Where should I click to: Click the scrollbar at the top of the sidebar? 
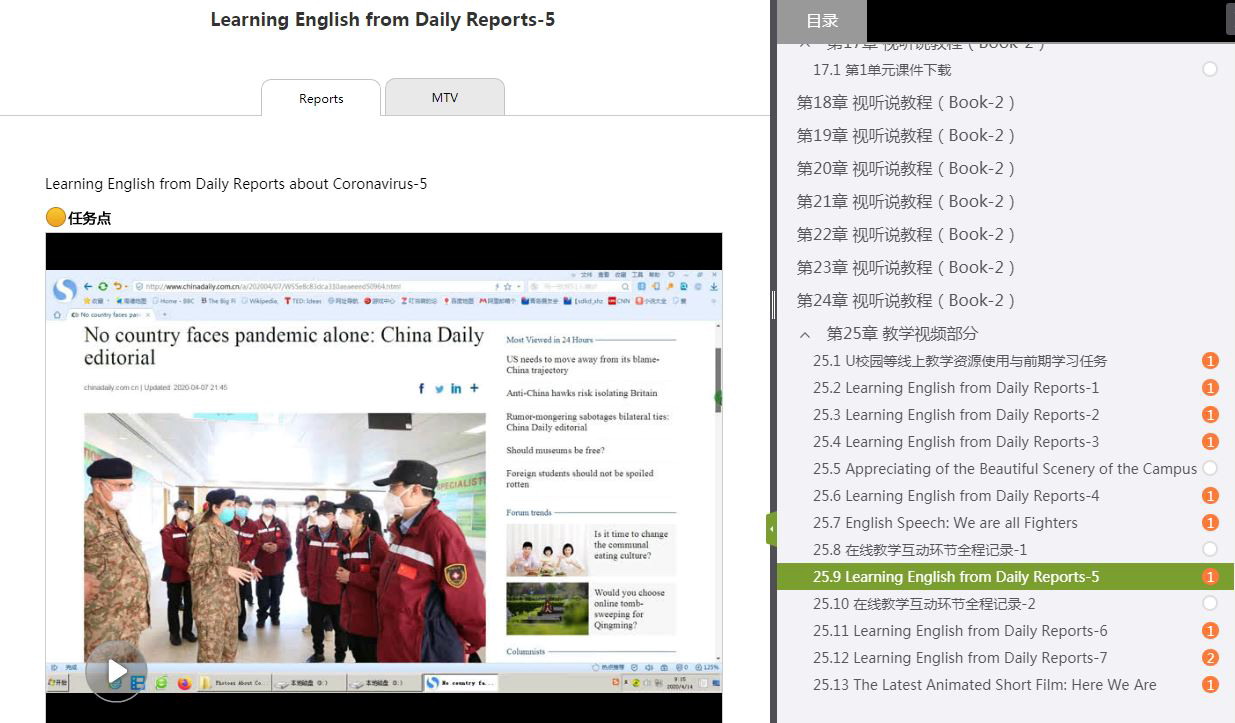click(1229, 20)
